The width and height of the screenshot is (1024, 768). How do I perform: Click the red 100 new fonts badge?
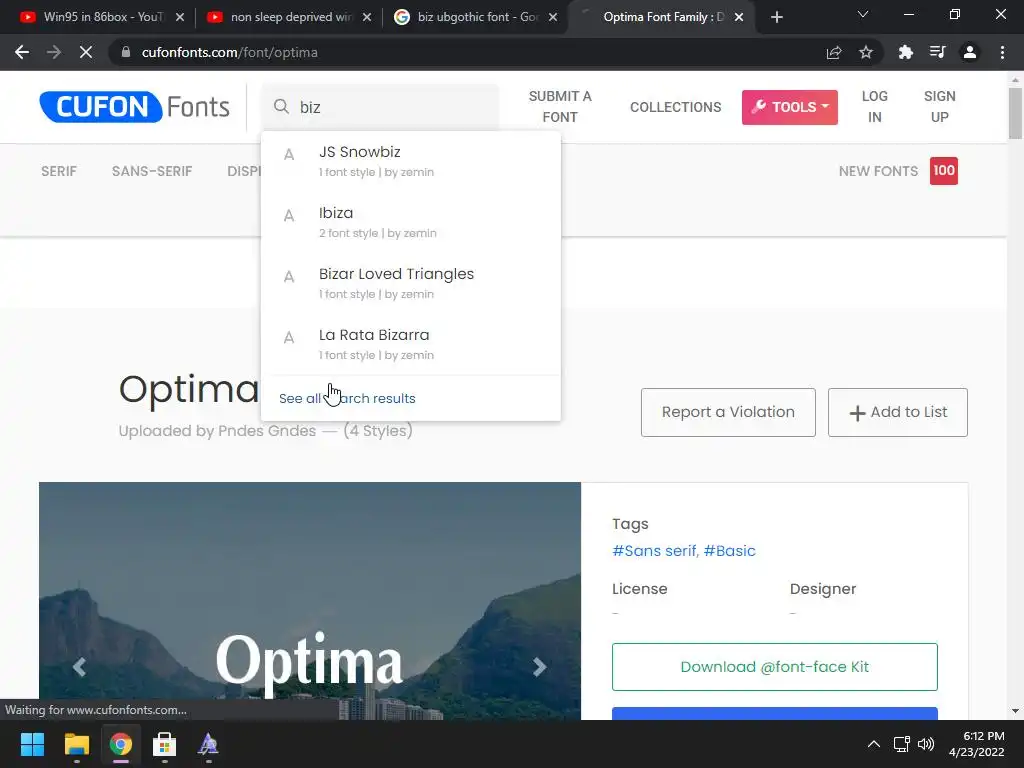click(x=944, y=171)
